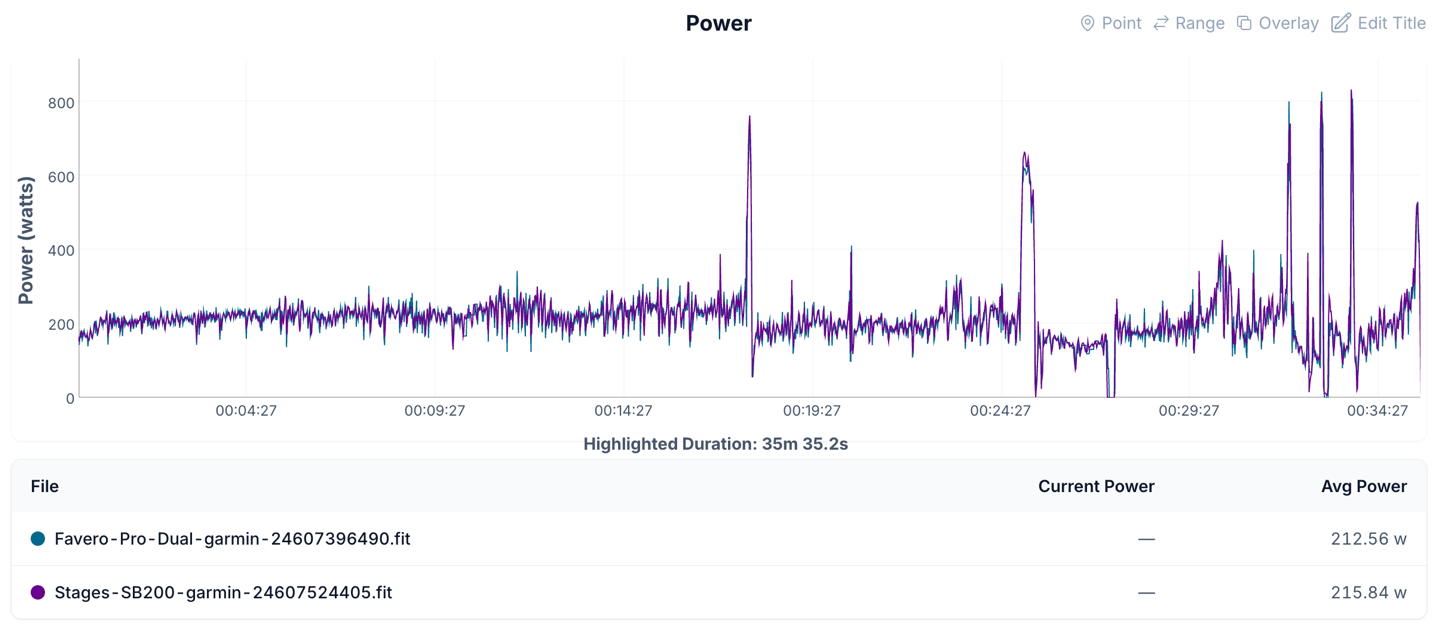Select Favero-Pro-Dual-garmin-24607396490.fit file name
The width and height of the screenshot is (1438, 626).
click(x=232, y=539)
